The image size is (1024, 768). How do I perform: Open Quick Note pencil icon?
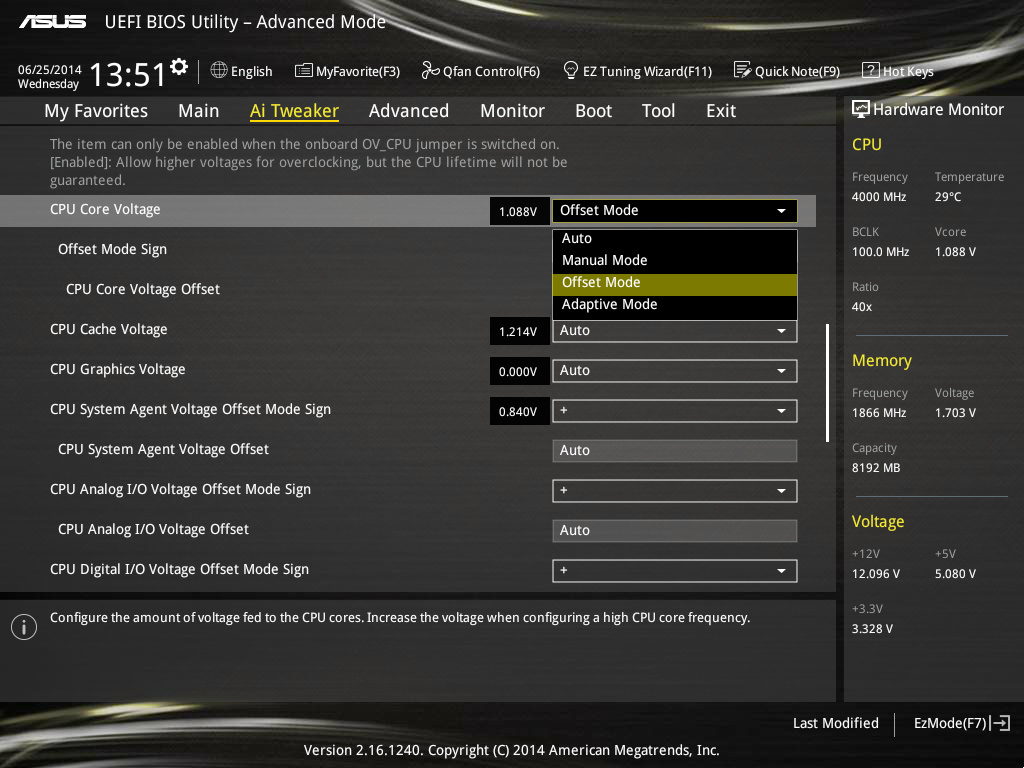[x=742, y=70]
